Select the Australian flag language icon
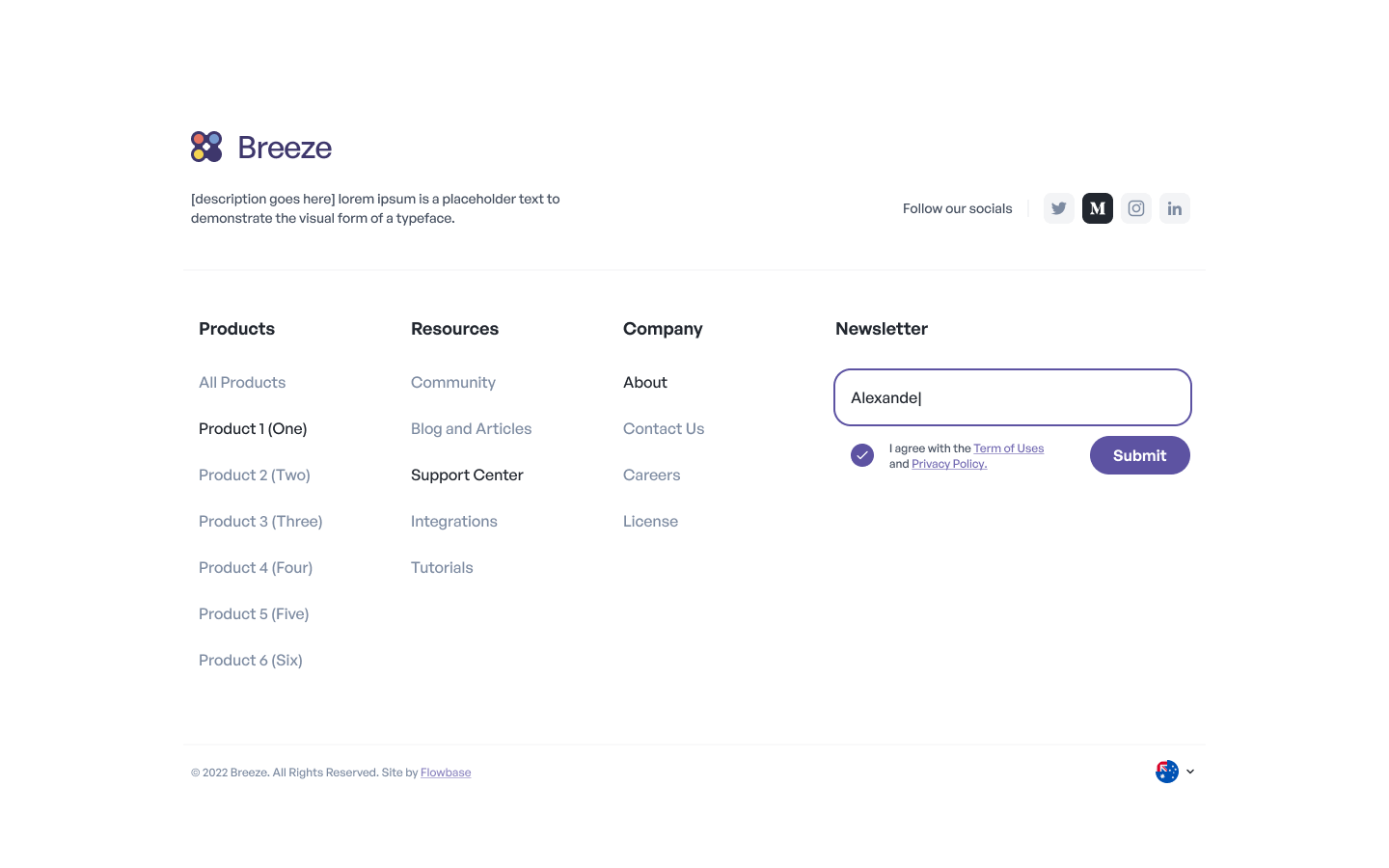This screenshot has width=1389, height=868. pyautogui.click(x=1167, y=772)
